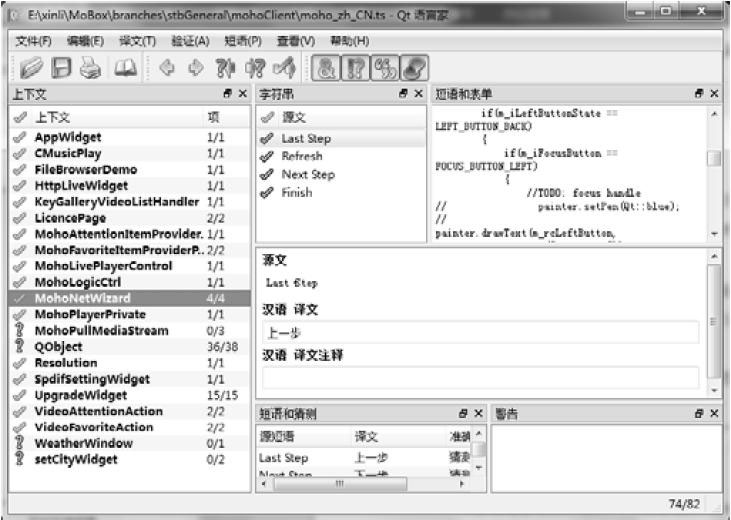Float the 上下文 panel
This screenshot has height=520, width=731.
[x=228, y=93]
